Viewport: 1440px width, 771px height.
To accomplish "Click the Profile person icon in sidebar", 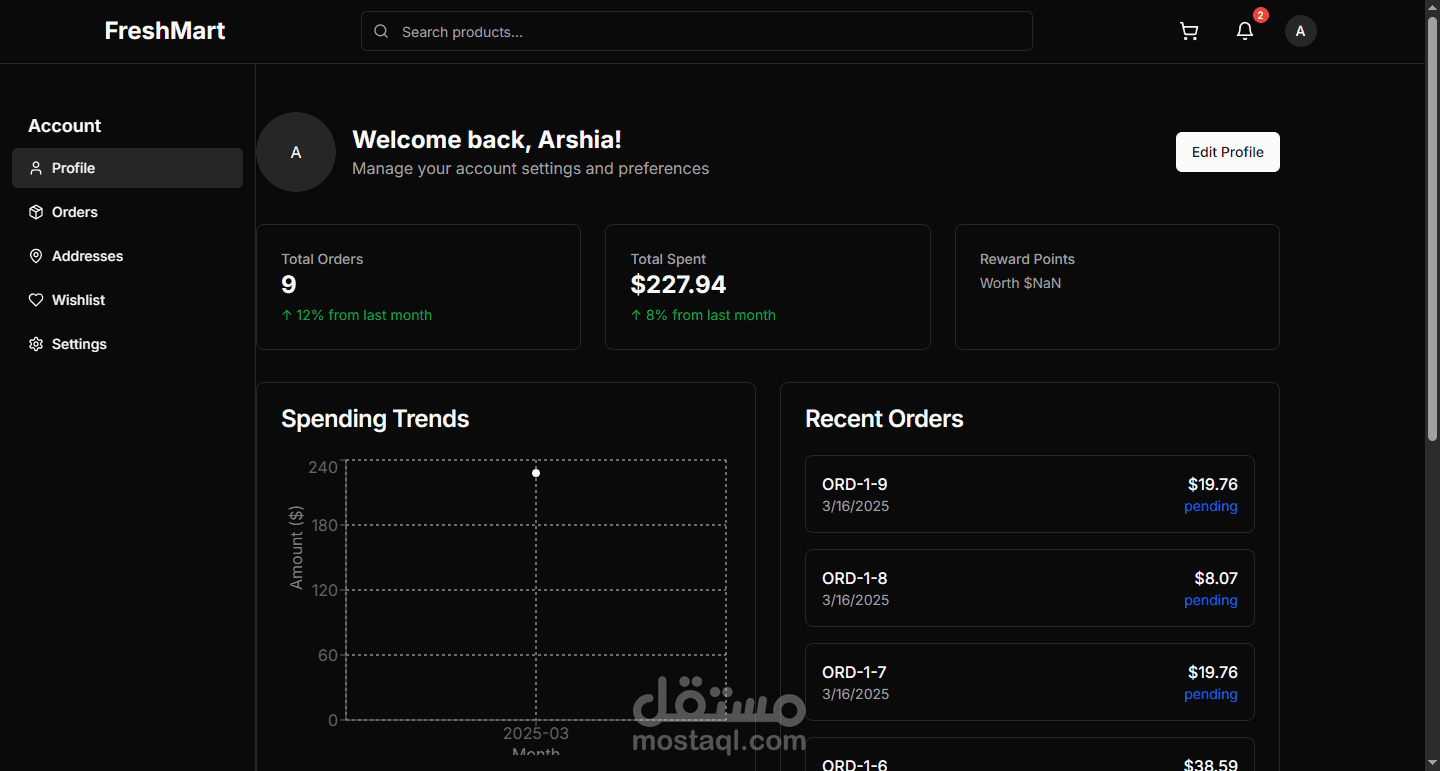I will click(36, 168).
